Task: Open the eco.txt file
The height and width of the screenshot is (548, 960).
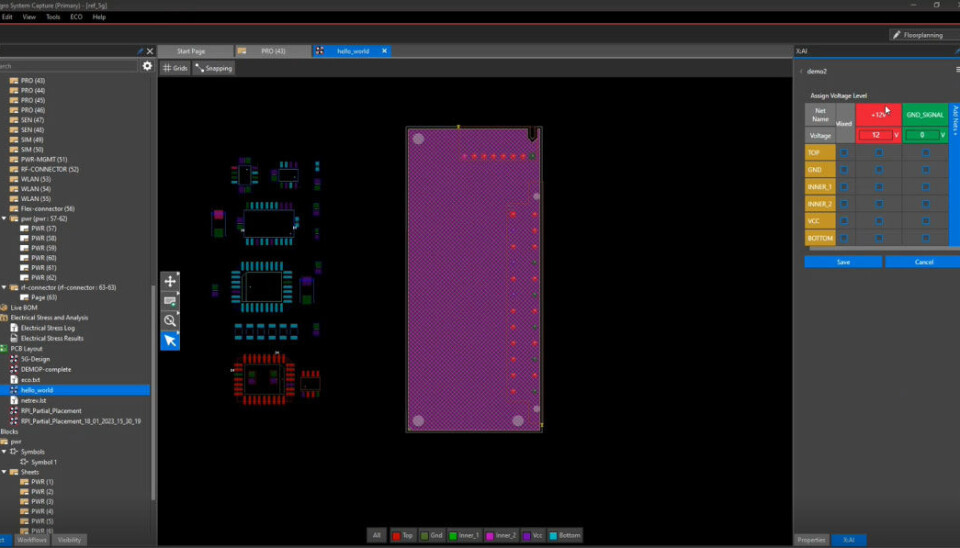Action: (x=30, y=380)
